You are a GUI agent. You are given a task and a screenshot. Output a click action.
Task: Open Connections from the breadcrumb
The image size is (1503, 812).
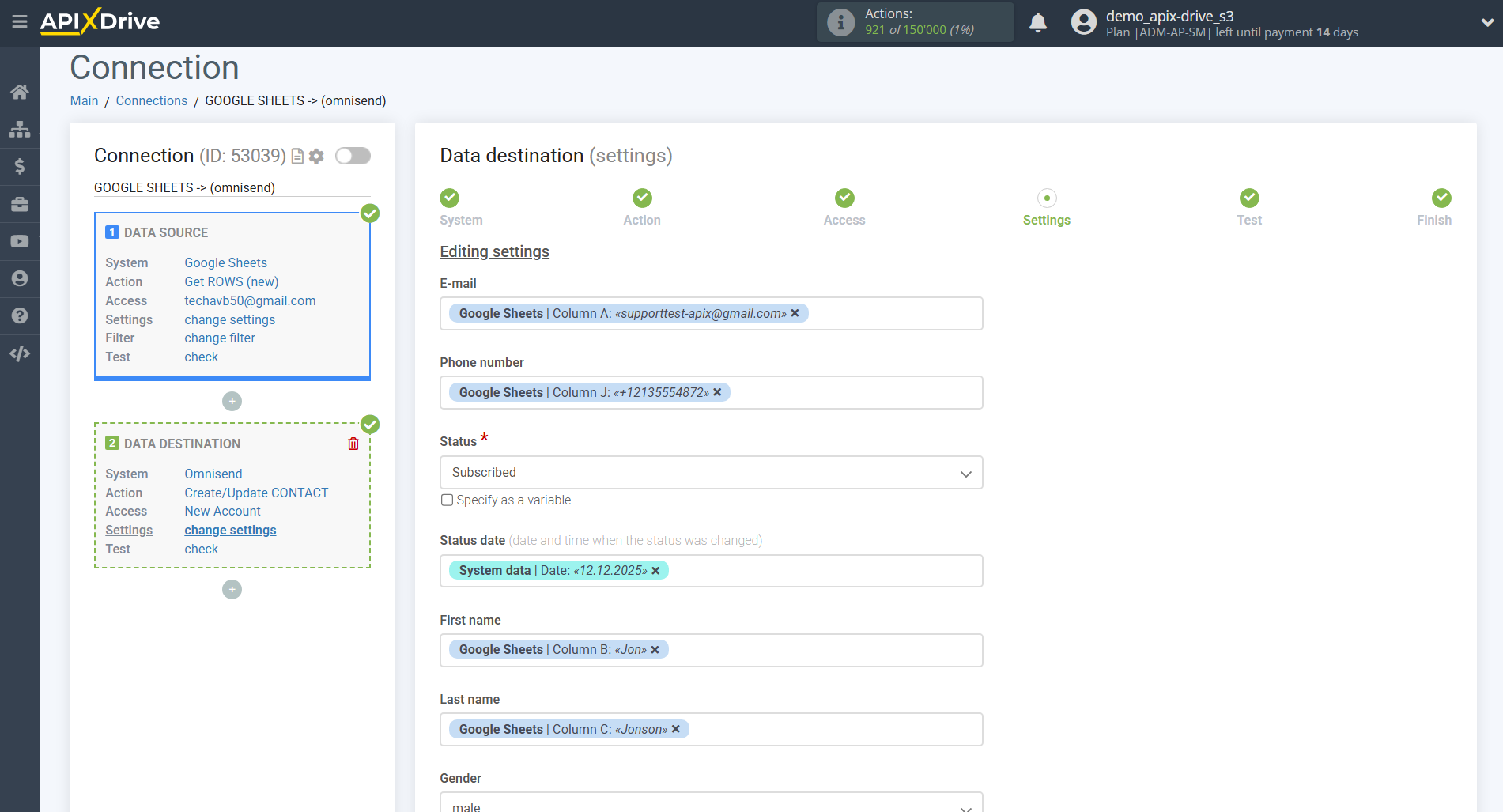(x=151, y=100)
